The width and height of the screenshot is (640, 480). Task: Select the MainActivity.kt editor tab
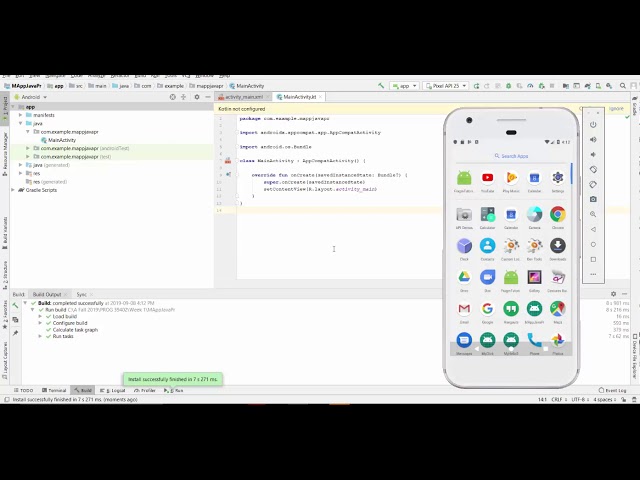[x=300, y=97]
